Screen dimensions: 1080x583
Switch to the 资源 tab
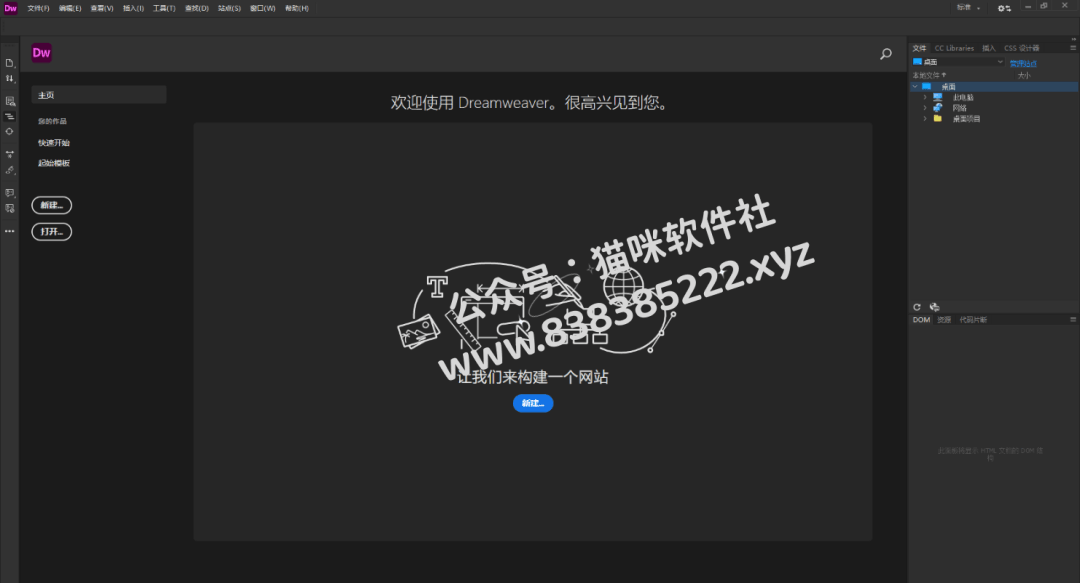coord(944,320)
